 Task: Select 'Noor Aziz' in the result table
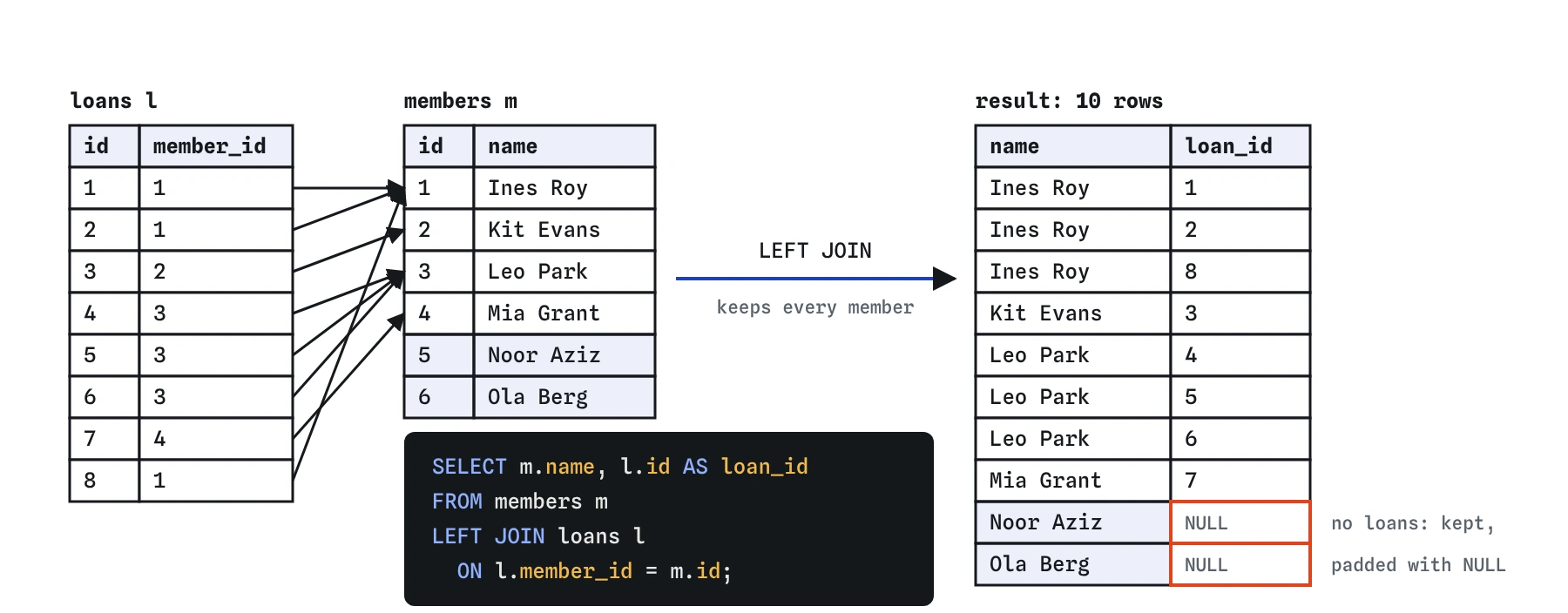(1073, 522)
